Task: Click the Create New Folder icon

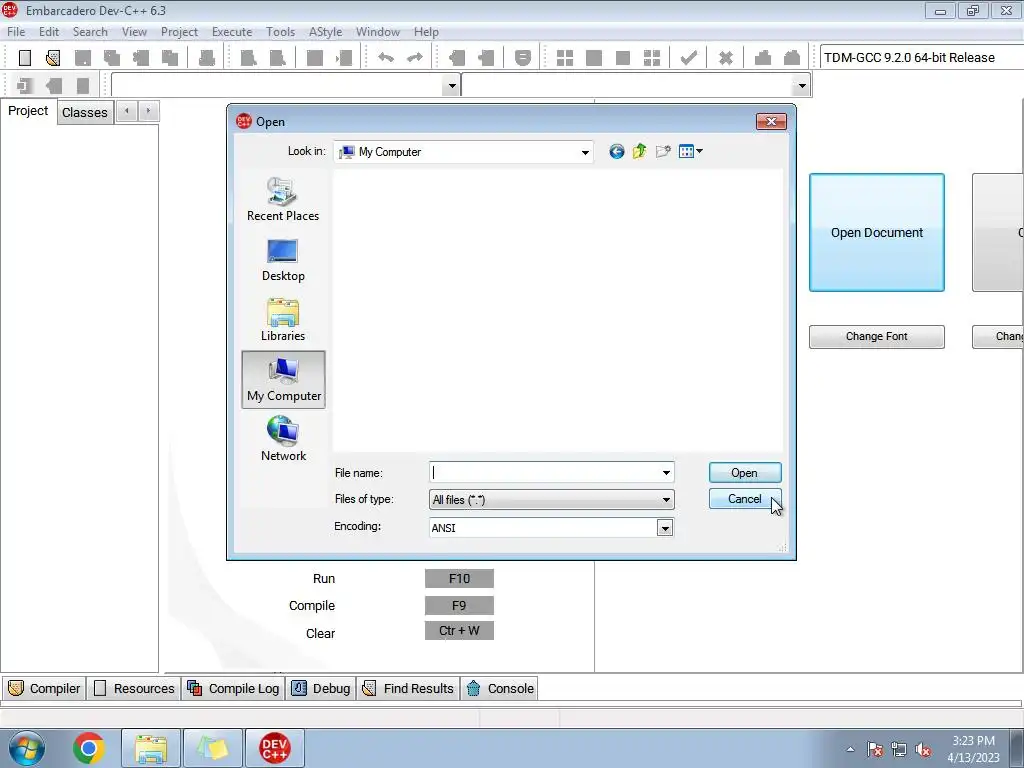Action: click(663, 152)
